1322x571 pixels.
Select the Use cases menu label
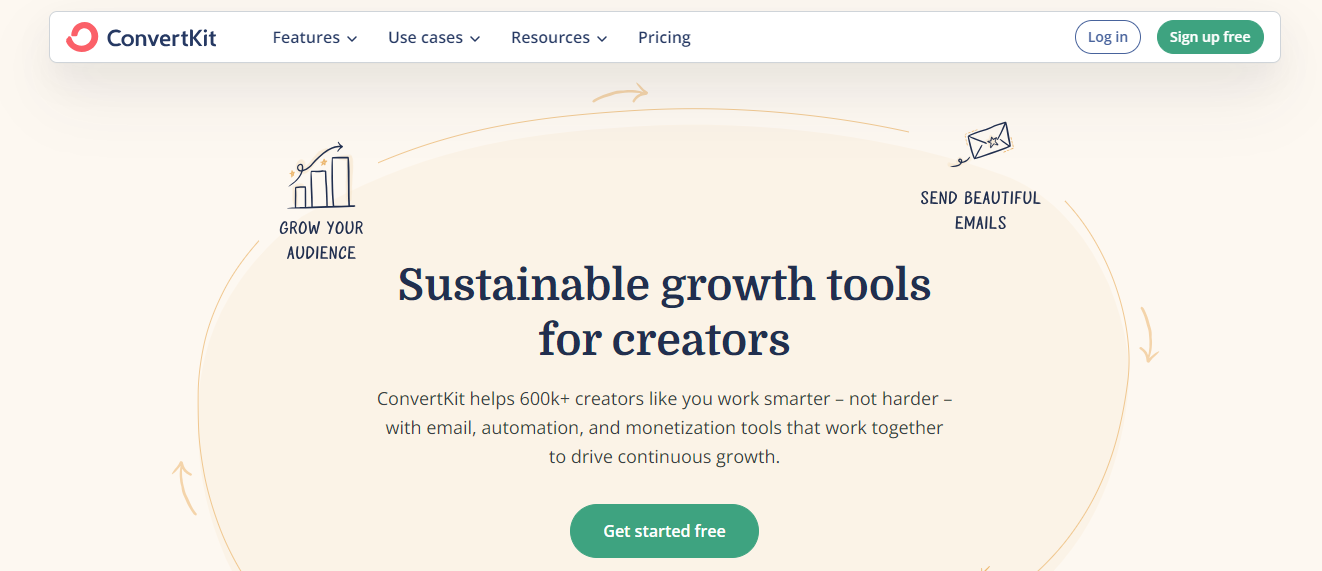coord(425,38)
